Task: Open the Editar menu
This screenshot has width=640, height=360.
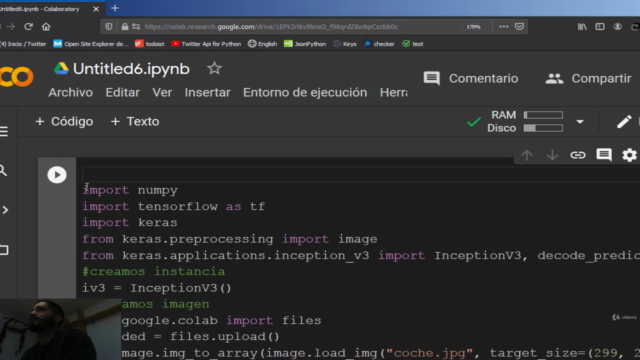Action: coord(122,93)
